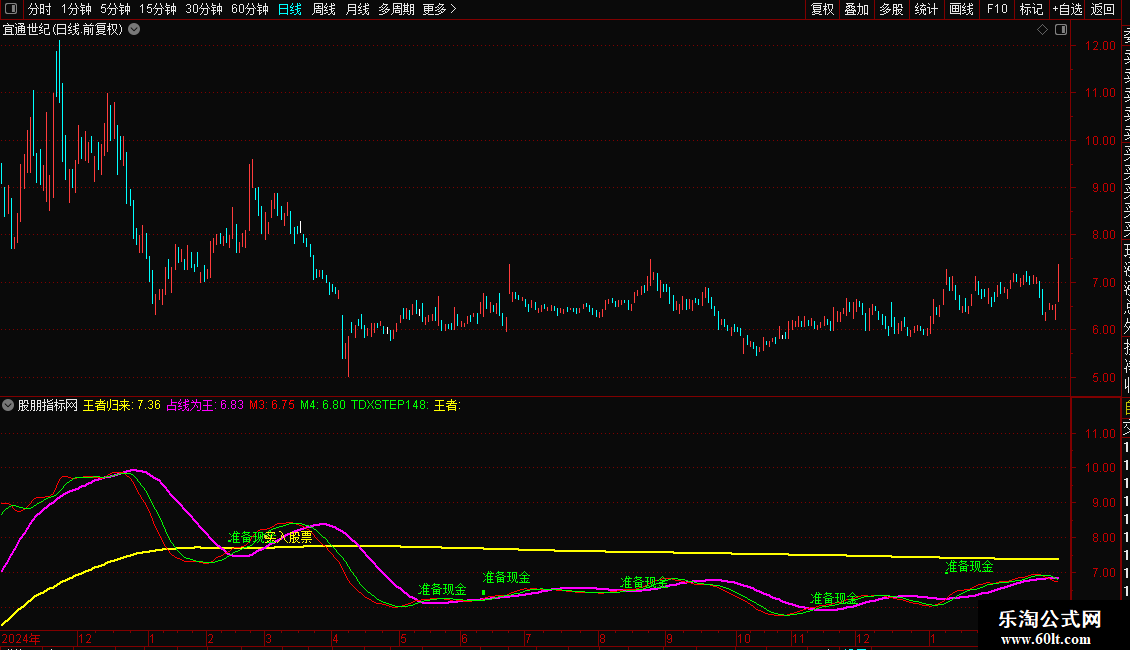This screenshot has width=1130, height=650.
Task: Click the F10 company info button
Action: (x=997, y=9)
